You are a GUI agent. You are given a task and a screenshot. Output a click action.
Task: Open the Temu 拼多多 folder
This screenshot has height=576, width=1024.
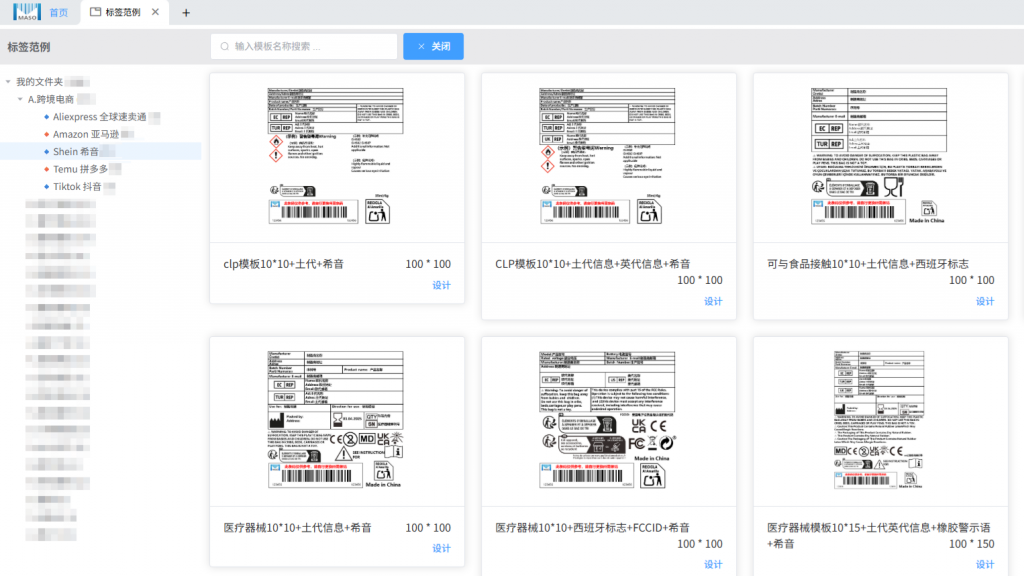pyautogui.click(x=80, y=169)
